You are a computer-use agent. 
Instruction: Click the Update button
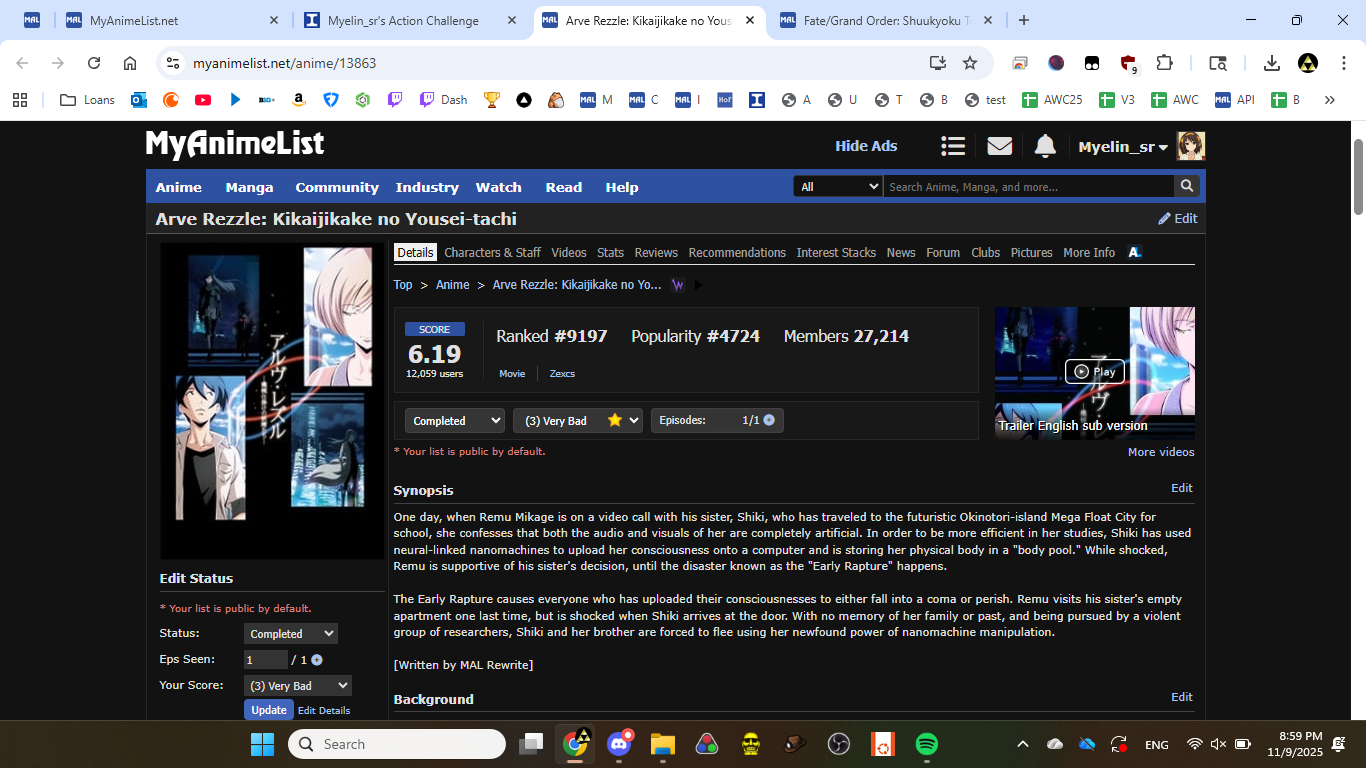click(x=268, y=710)
